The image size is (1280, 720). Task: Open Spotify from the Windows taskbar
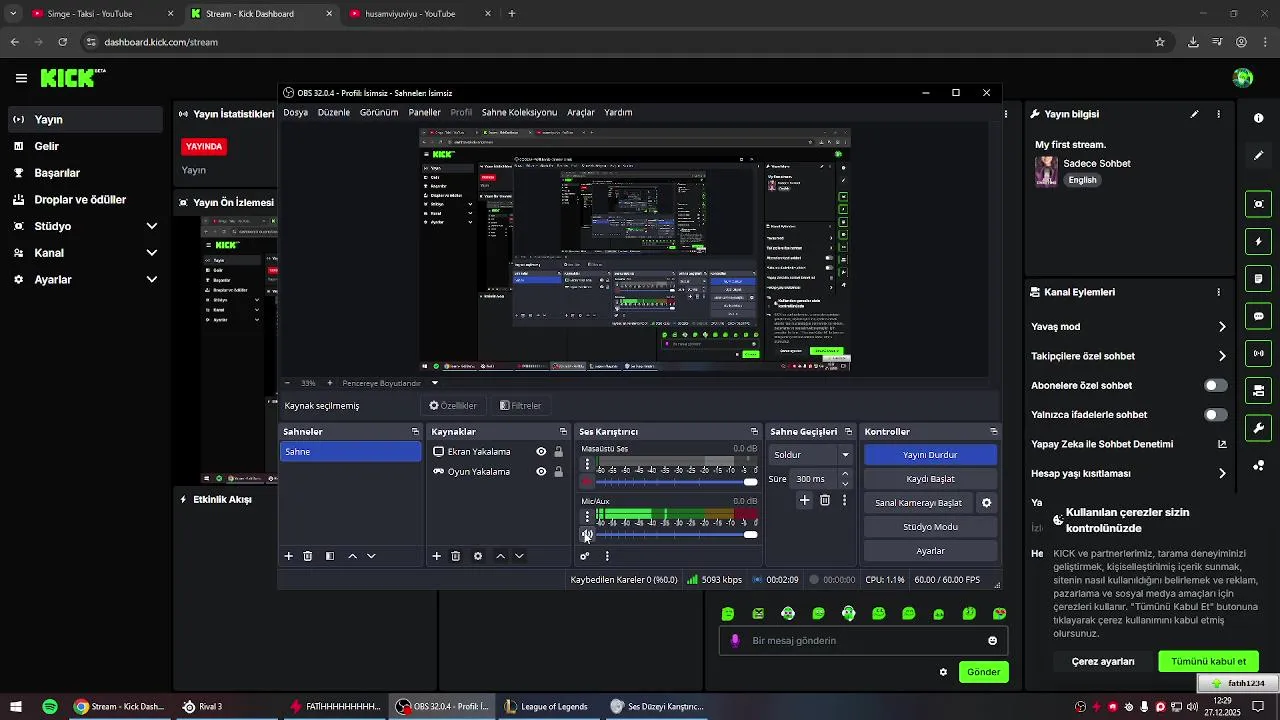coord(50,707)
